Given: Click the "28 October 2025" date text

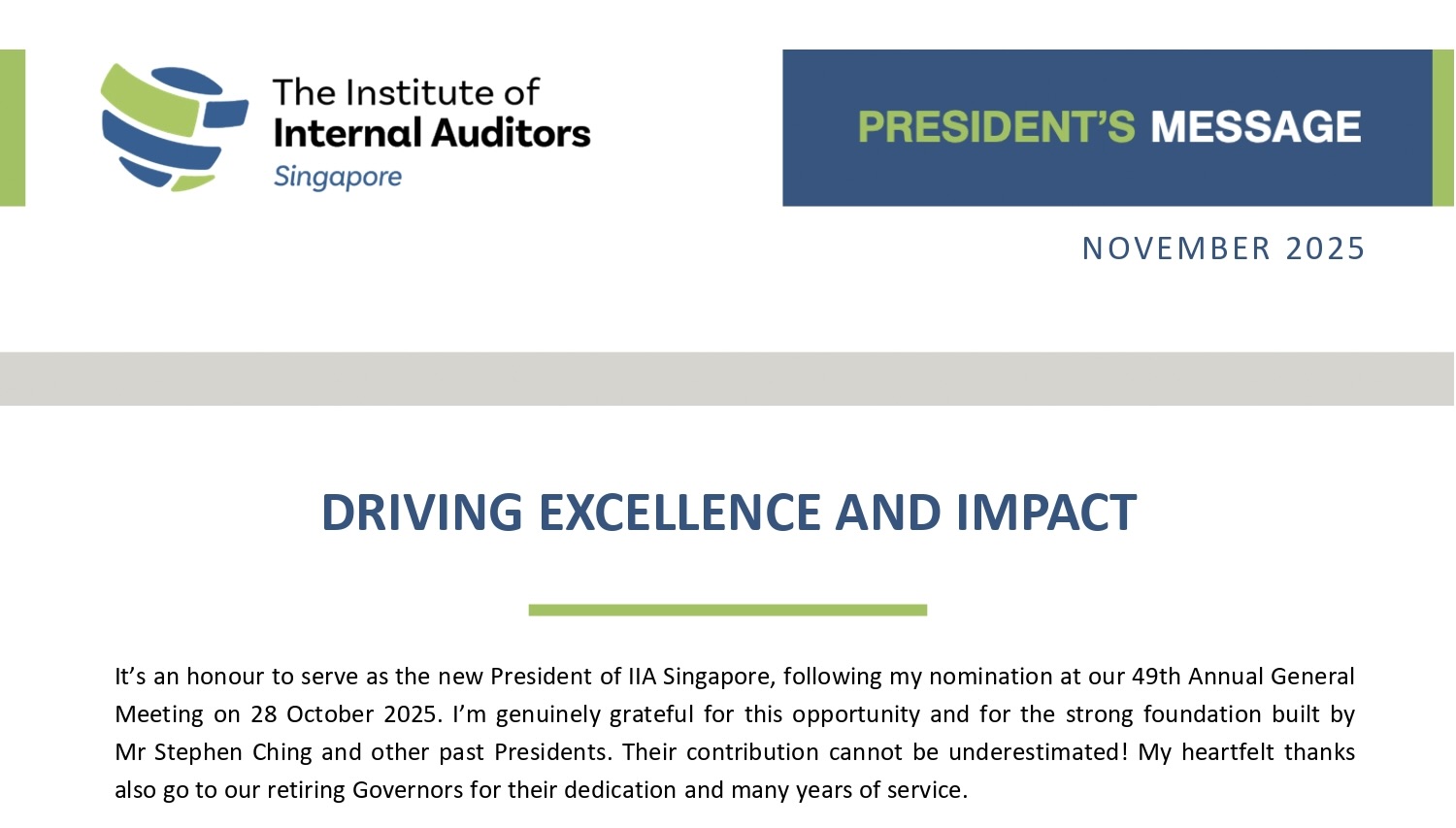Looking at the screenshot, I should (x=346, y=714).
